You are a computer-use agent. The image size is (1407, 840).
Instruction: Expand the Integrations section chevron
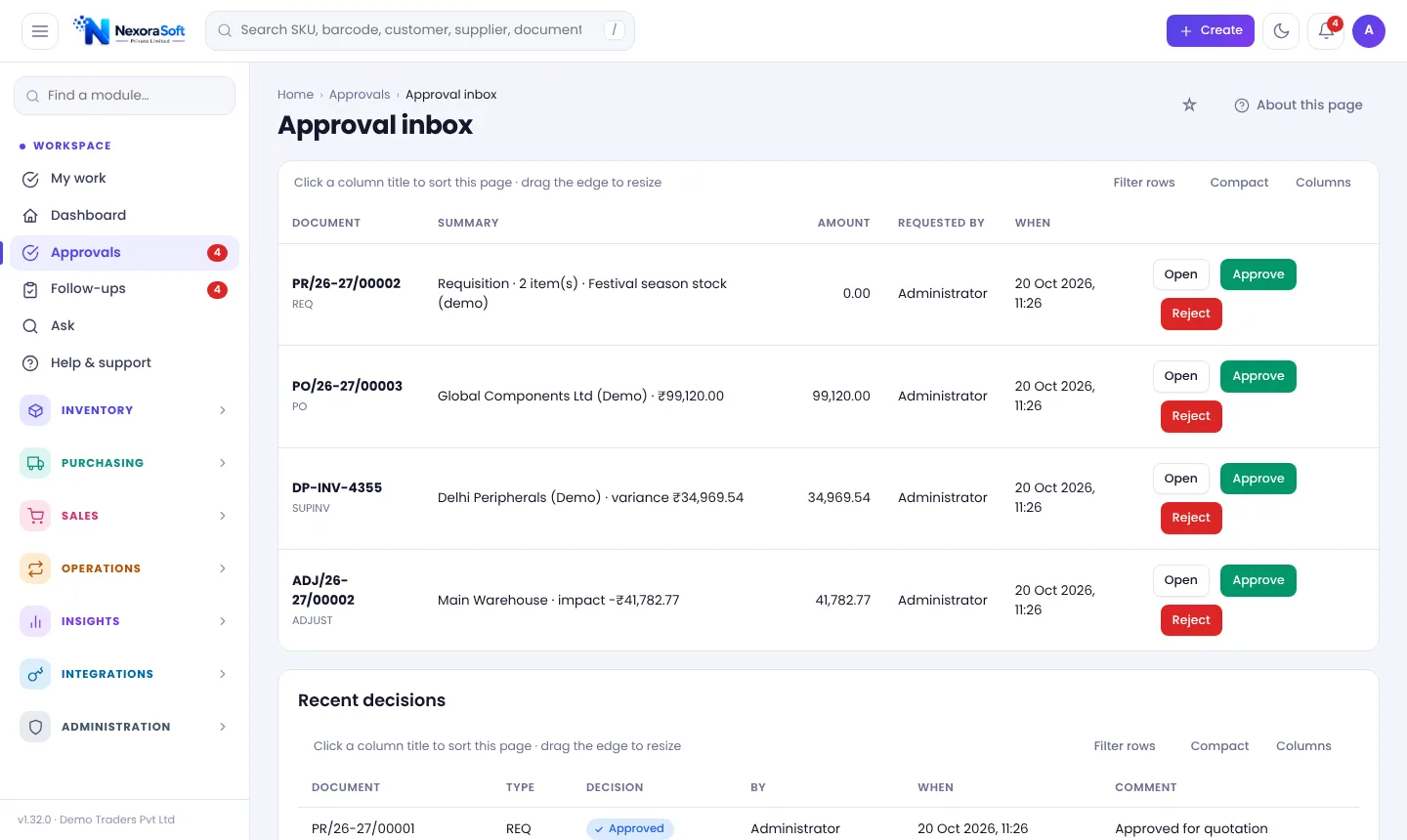coord(223,674)
